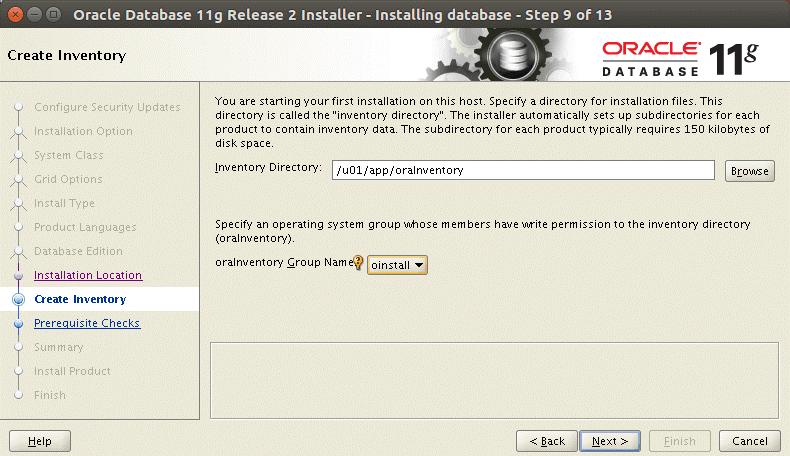Screen dimensions: 790x456
Task: Cancel the installation
Action: click(750, 441)
